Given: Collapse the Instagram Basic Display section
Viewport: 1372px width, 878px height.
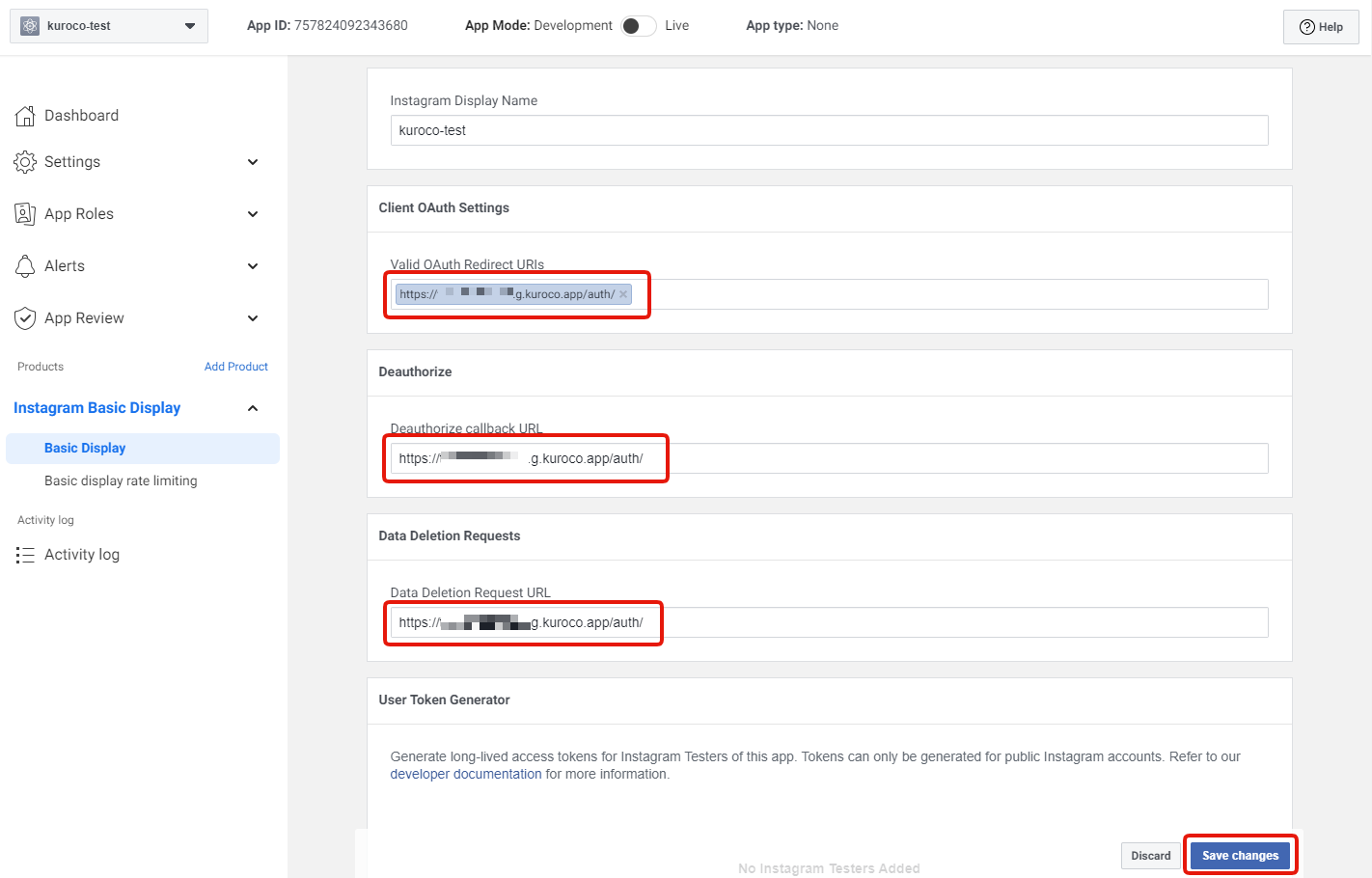Looking at the screenshot, I should [x=252, y=407].
